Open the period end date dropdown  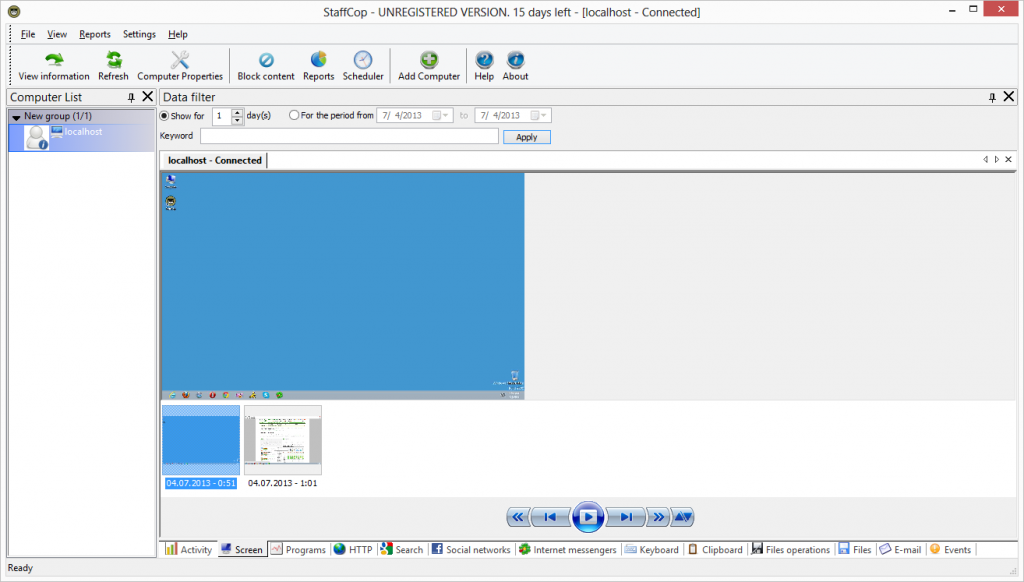[541, 116]
